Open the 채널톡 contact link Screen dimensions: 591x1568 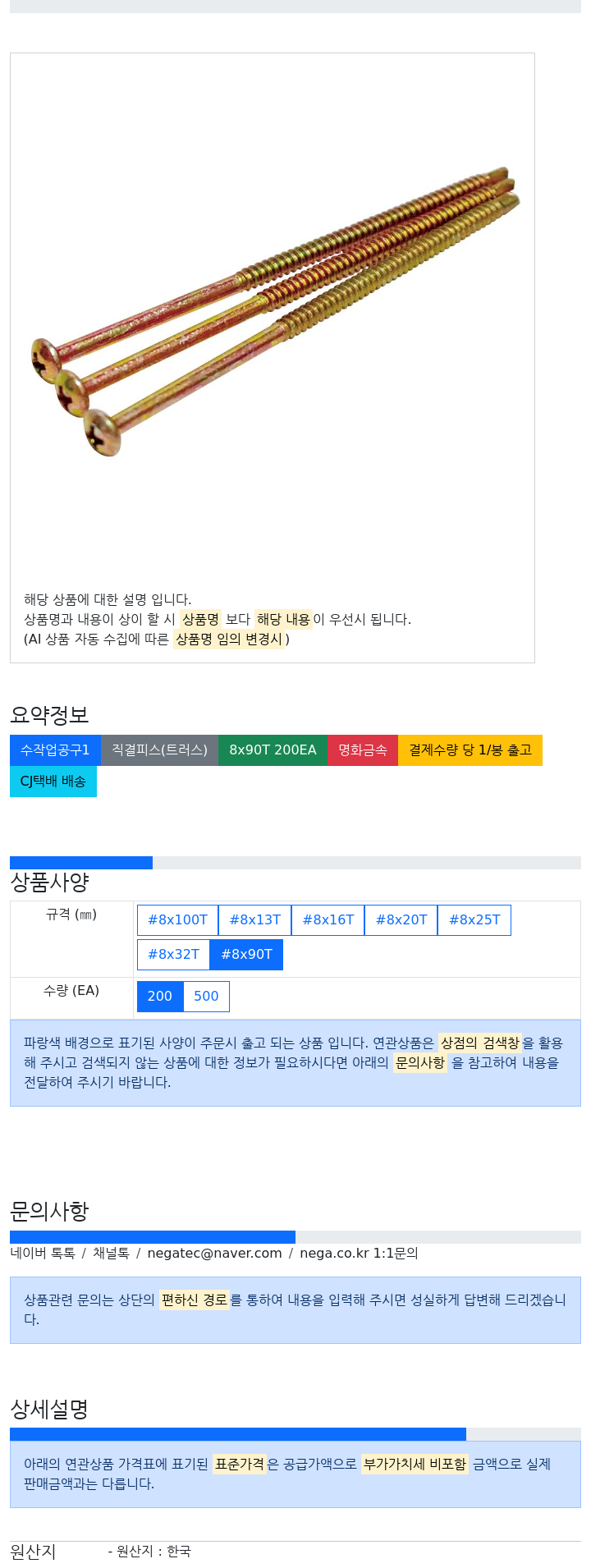(x=111, y=1254)
